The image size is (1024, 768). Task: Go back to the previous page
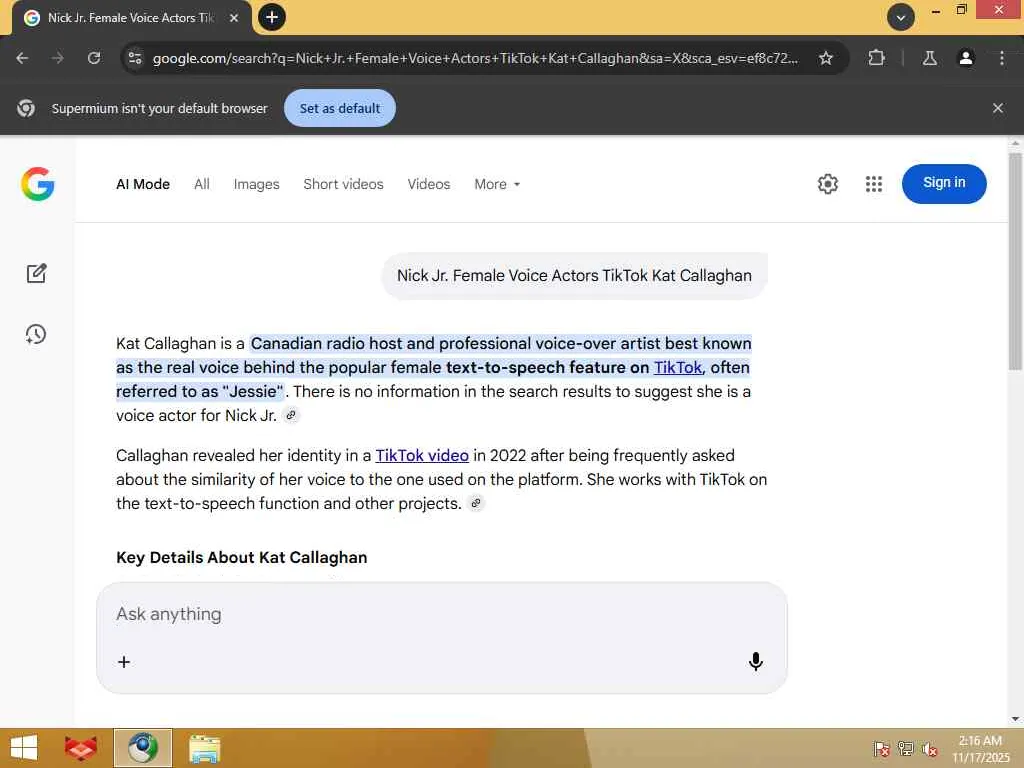pos(22,58)
